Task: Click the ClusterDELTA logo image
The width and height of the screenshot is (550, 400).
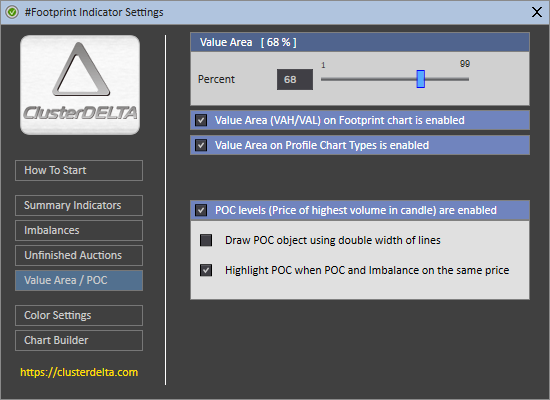Action: (x=80, y=85)
